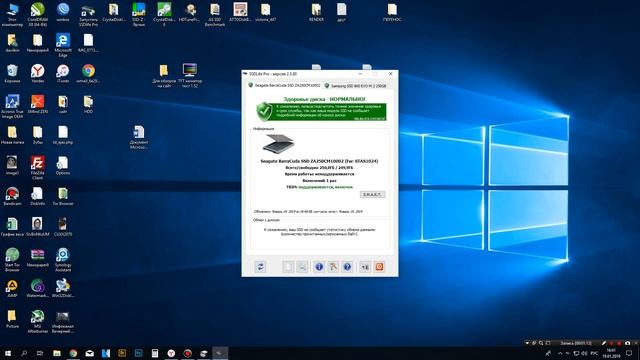Select the Picture folder on desktop
640x360 pixels.
pos(12,319)
